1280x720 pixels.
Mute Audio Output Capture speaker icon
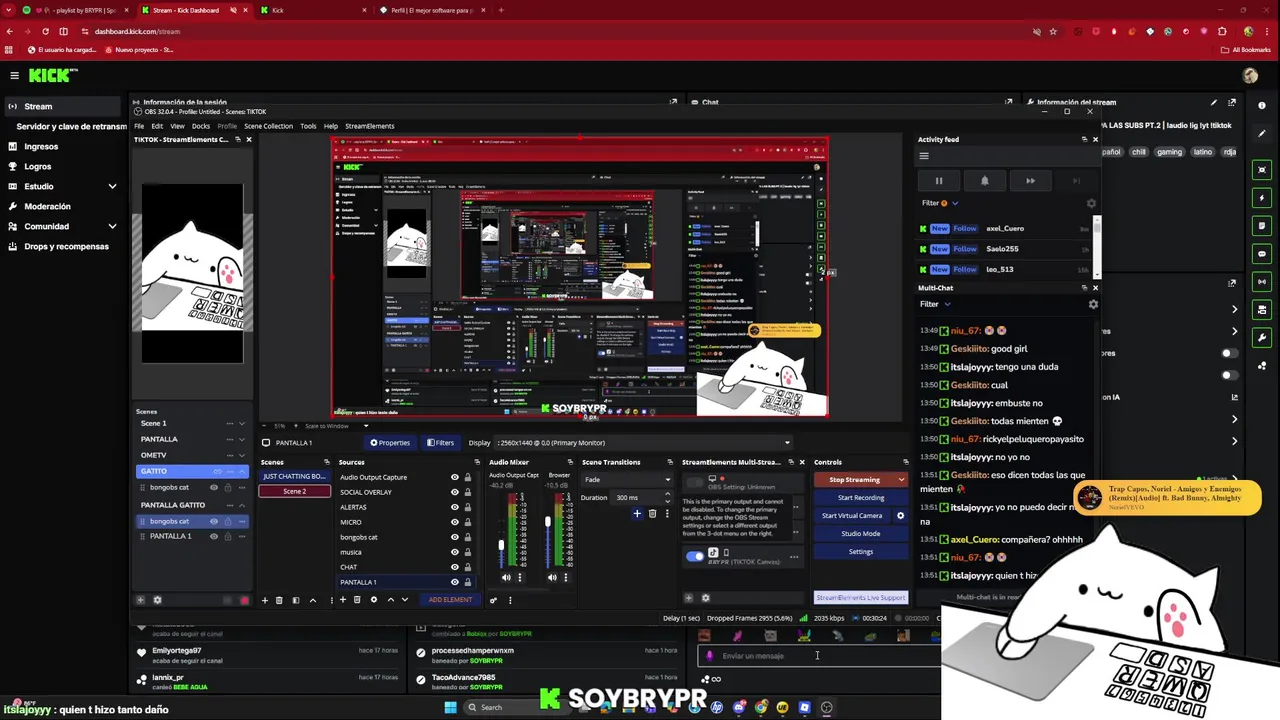506,577
